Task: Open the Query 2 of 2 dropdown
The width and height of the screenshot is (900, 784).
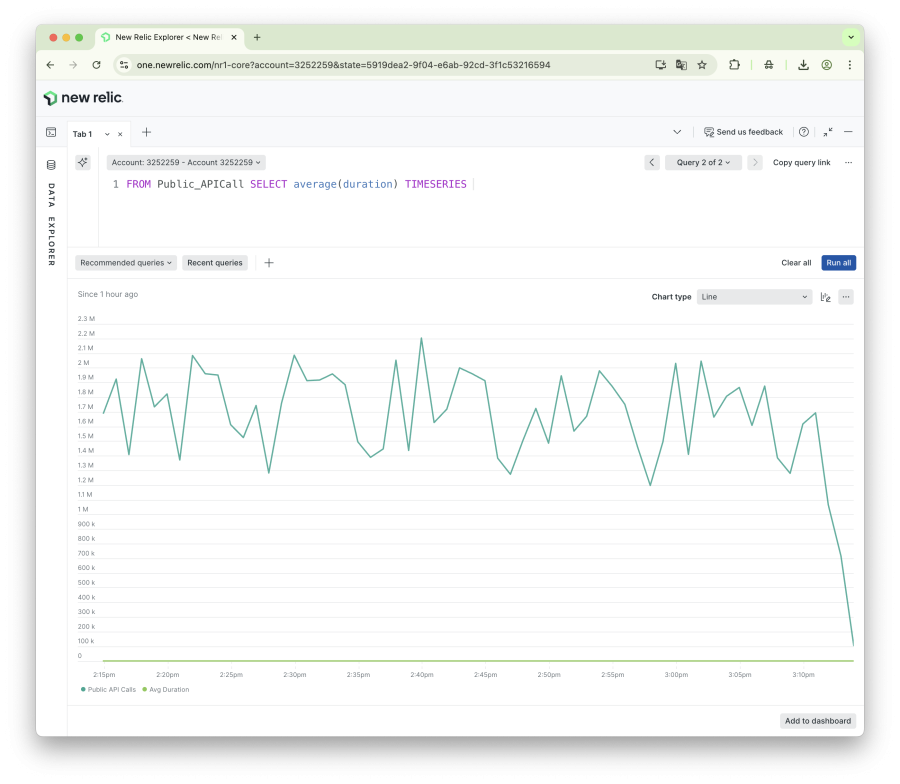Action: (x=703, y=162)
